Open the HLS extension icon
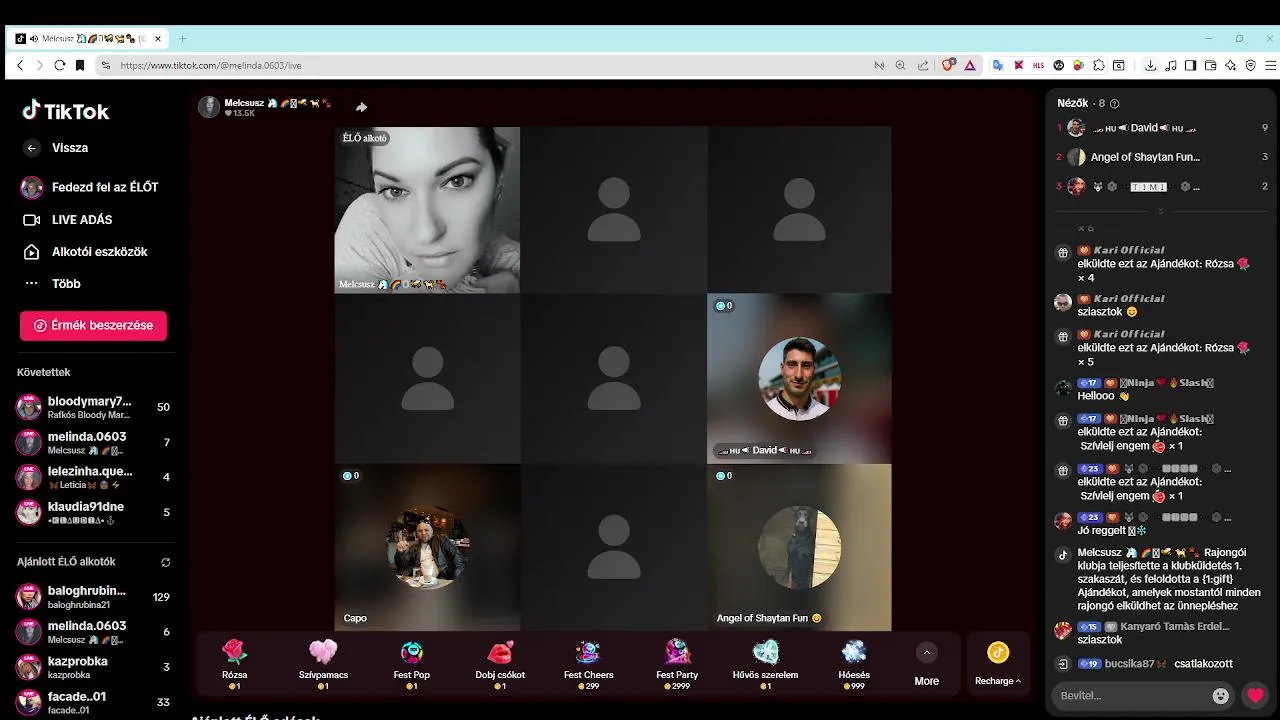 click(1039, 65)
